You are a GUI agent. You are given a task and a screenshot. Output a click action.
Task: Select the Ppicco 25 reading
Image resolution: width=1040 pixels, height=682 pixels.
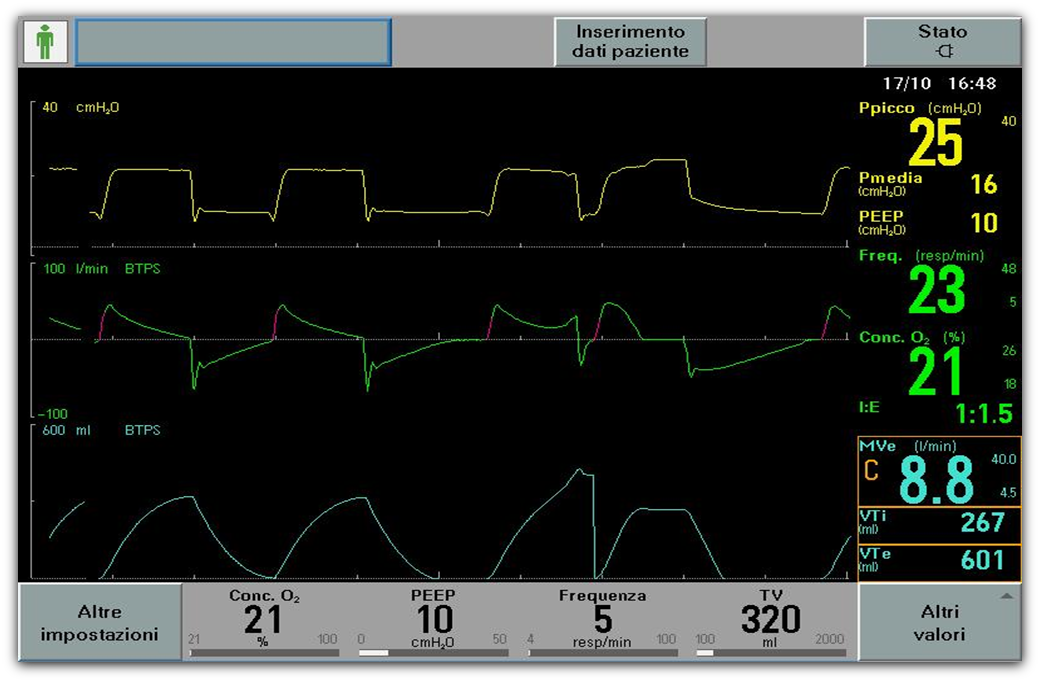935,143
